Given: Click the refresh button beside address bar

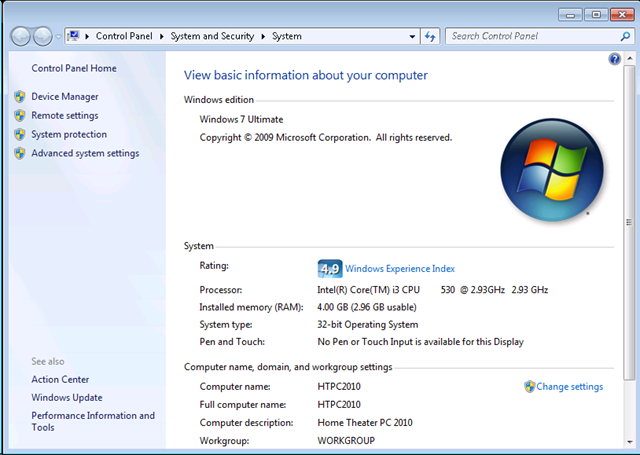Looking at the screenshot, I should pyautogui.click(x=430, y=36).
